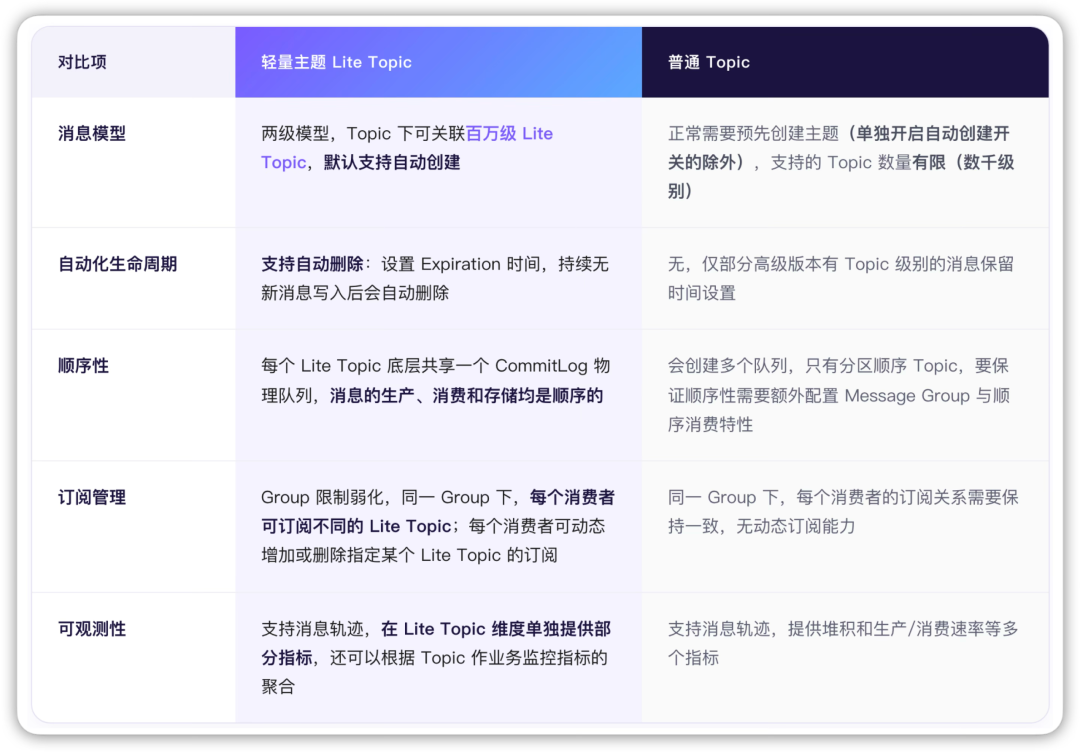
Task: Click the bold "在 Lite Topic 维度单独提供部" text
Action: pos(496,629)
